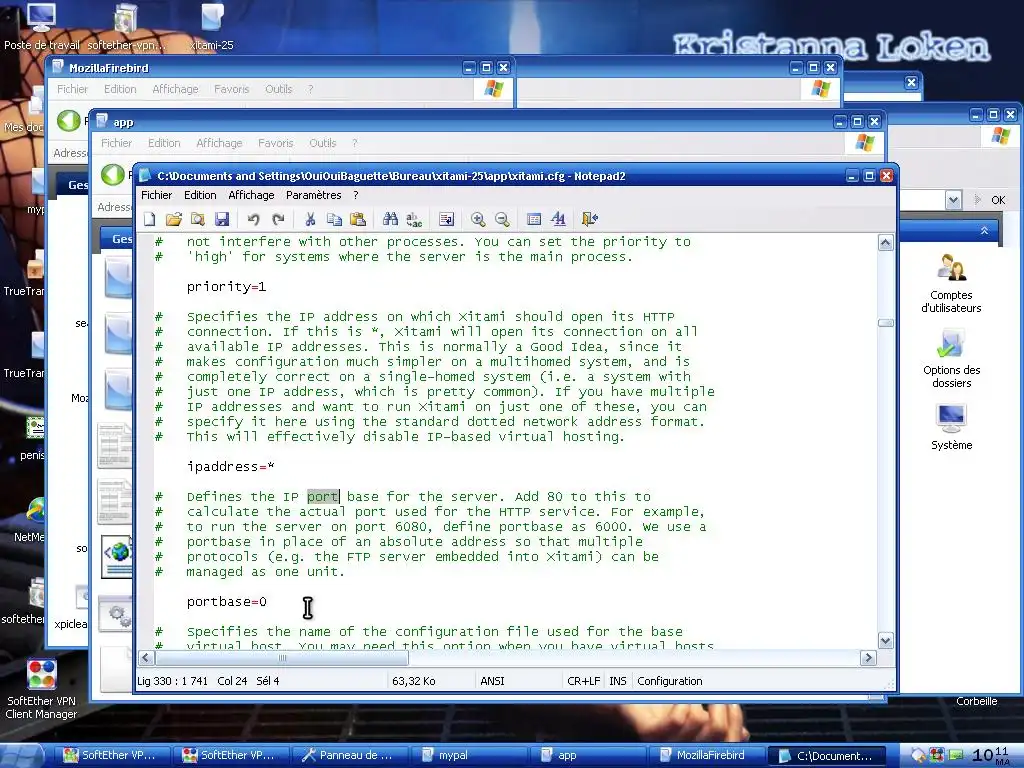Click the right arrow of the horizontal scrollbar
The image size is (1024, 768).
point(868,658)
